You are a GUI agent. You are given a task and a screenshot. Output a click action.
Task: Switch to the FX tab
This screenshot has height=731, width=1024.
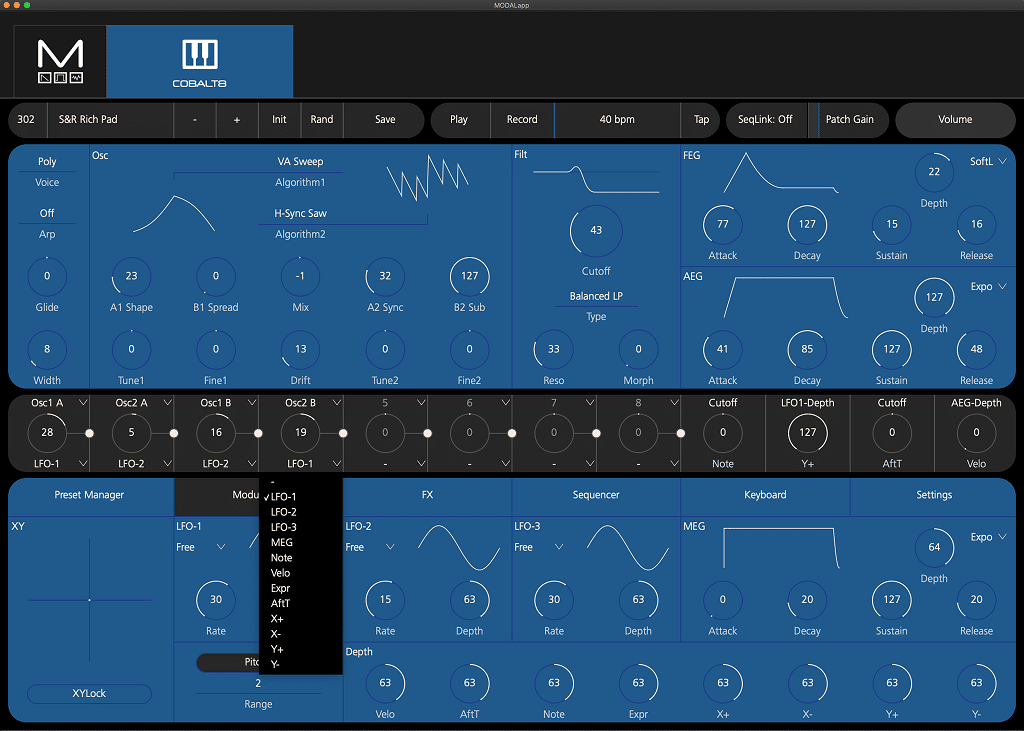point(427,495)
